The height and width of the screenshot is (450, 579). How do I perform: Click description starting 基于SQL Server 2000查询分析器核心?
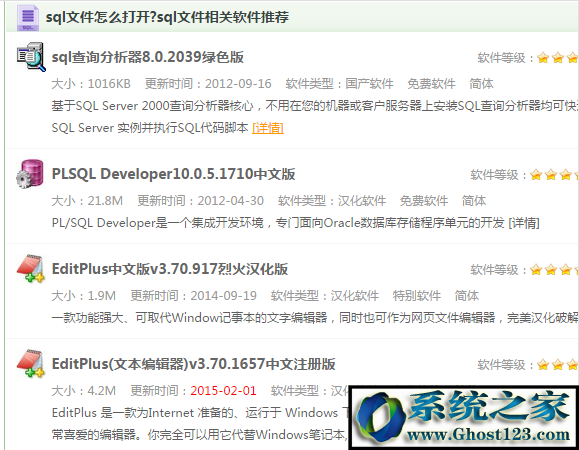[x=315, y=117]
